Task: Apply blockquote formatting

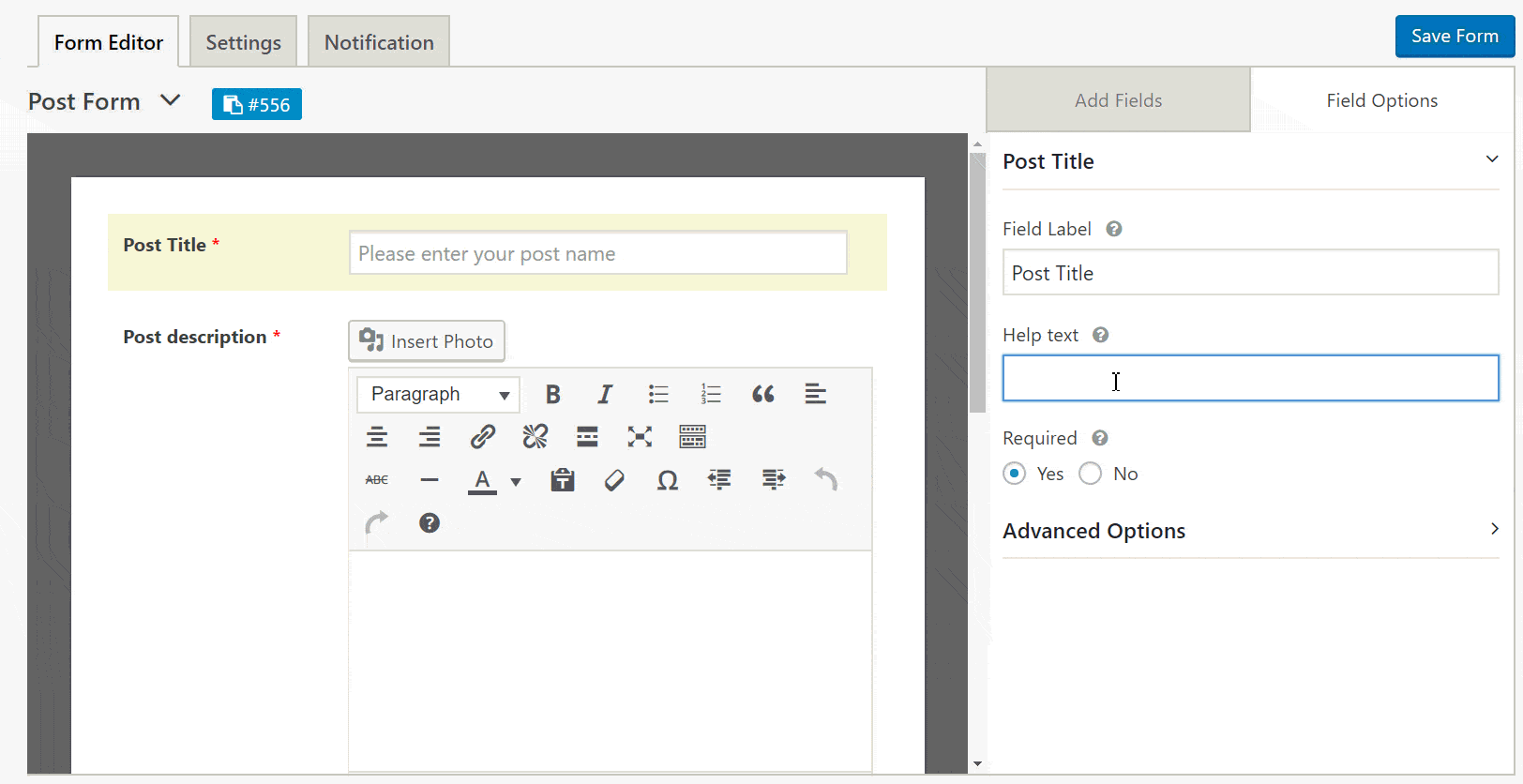Action: (x=763, y=395)
